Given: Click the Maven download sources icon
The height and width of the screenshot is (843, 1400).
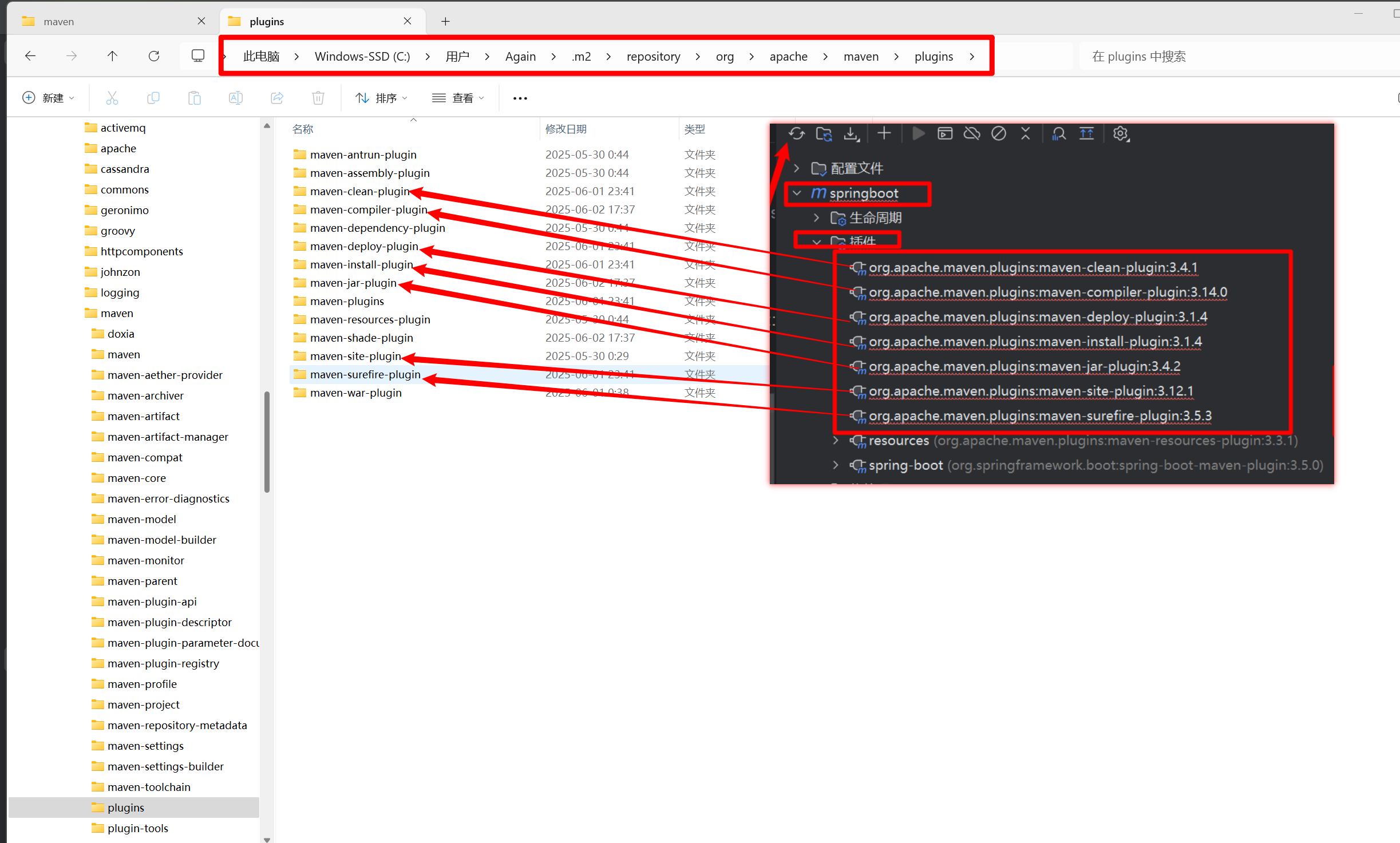Looking at the screenshot, I should pos(851,134).
